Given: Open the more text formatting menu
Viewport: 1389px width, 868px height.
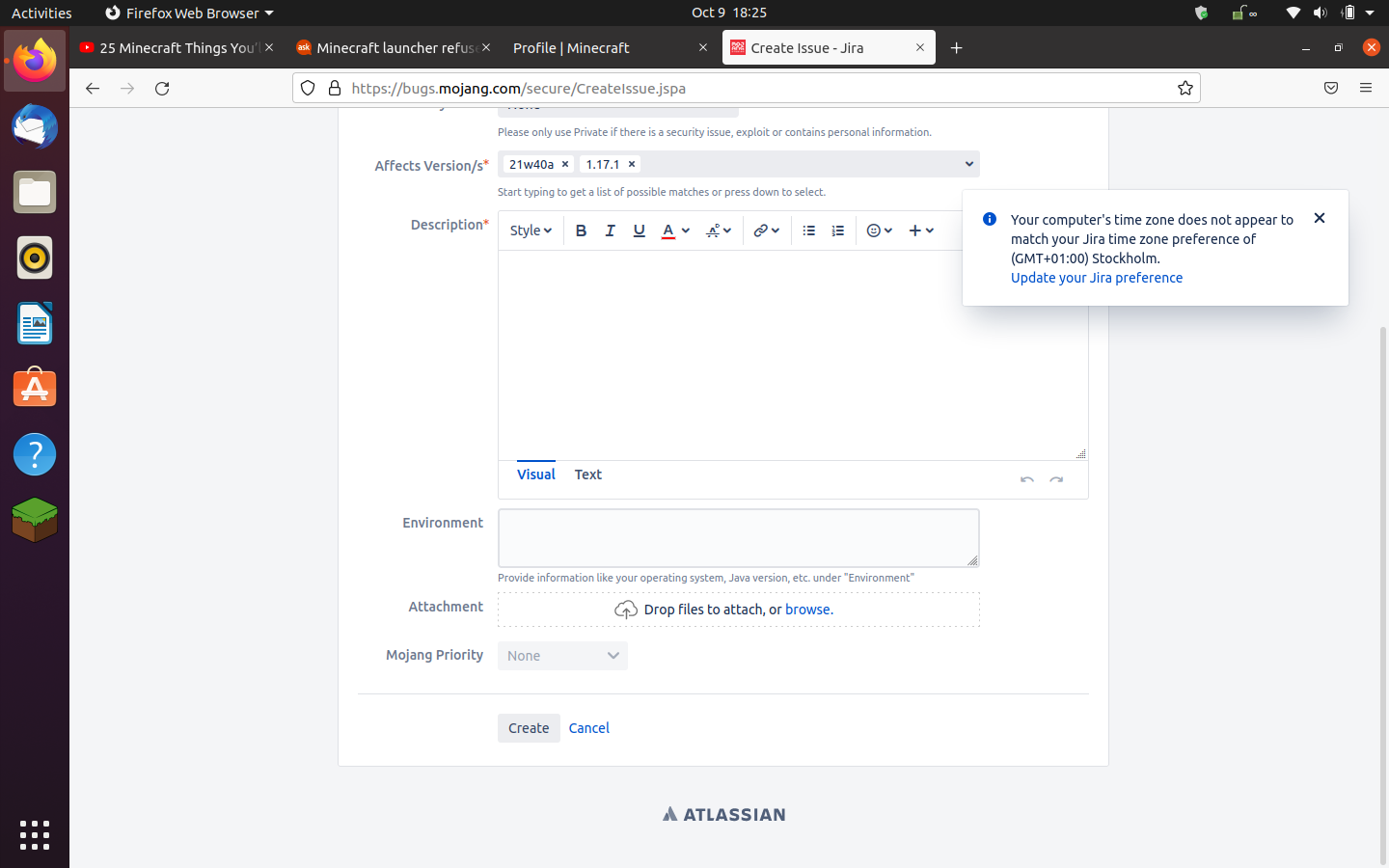Looking at the screenshot, I should pos(719,231).
